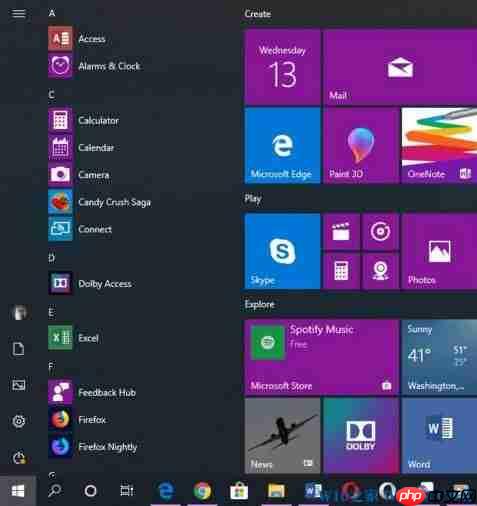Click the letter F group header
The width and height of the screenshot is (477, 506).
[51, 367]
